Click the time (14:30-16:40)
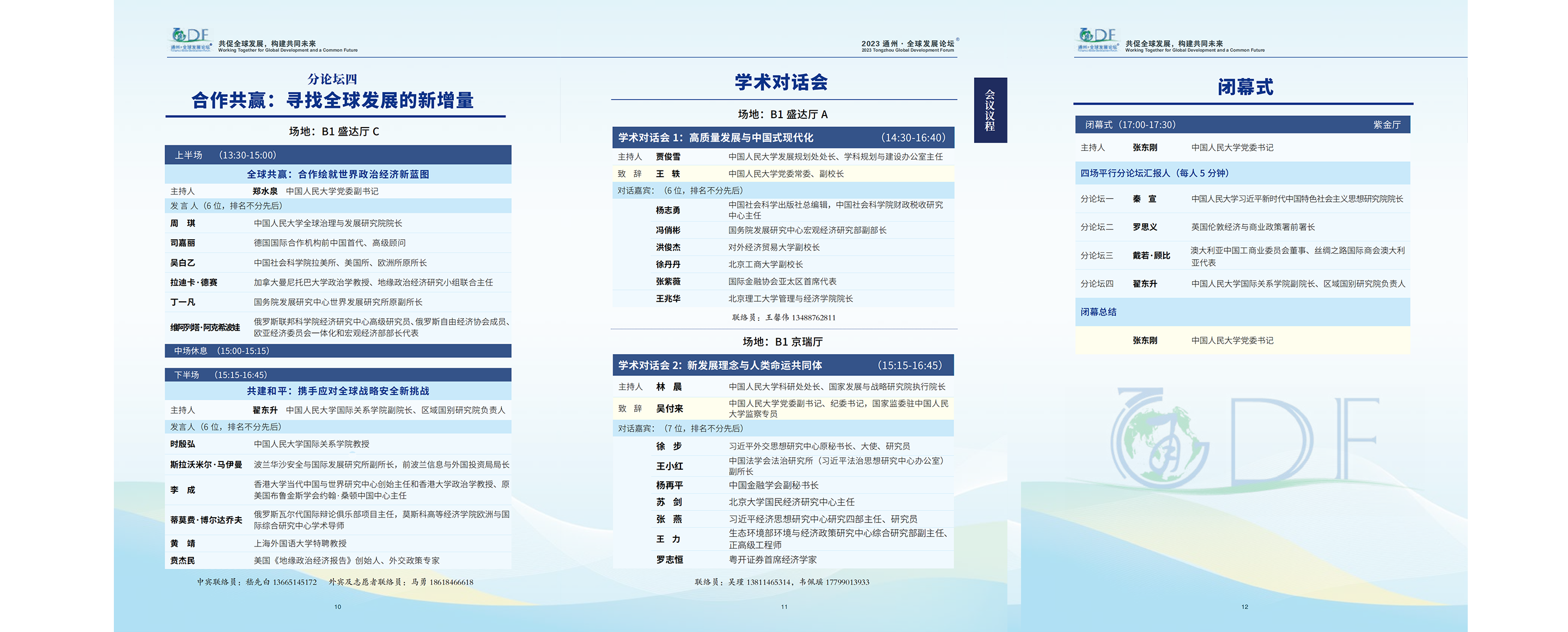 (913, 138)
